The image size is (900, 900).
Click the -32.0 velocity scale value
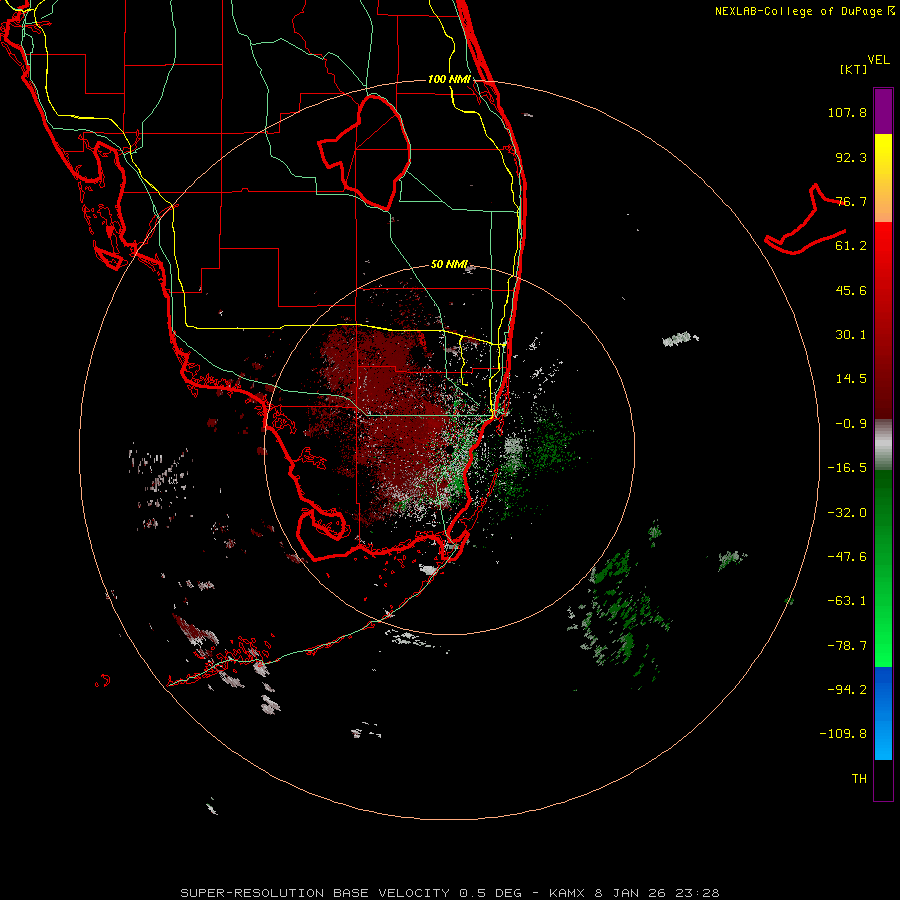point(847,513)
